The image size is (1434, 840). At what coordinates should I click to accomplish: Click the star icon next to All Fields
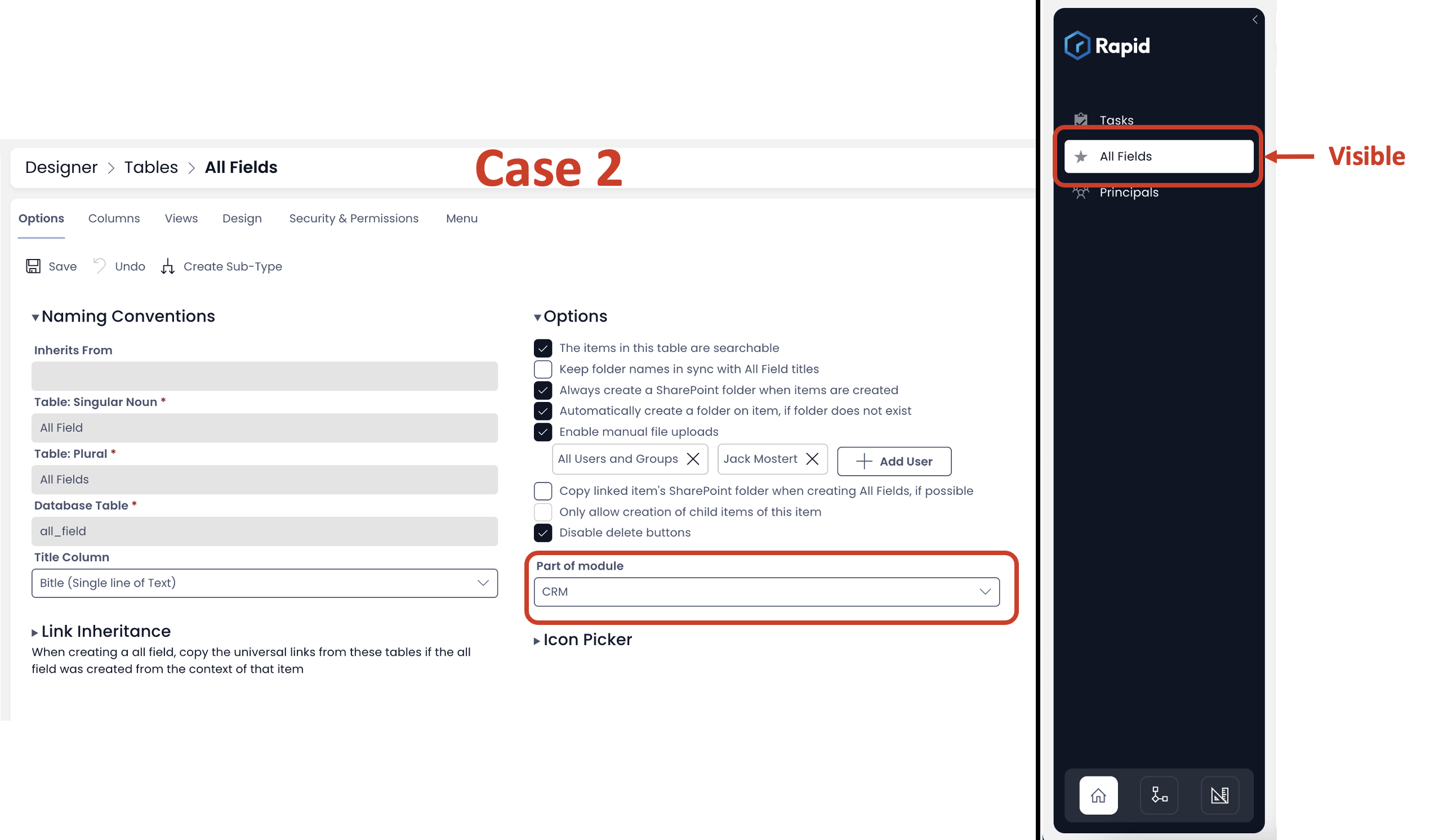[1082, 156]
